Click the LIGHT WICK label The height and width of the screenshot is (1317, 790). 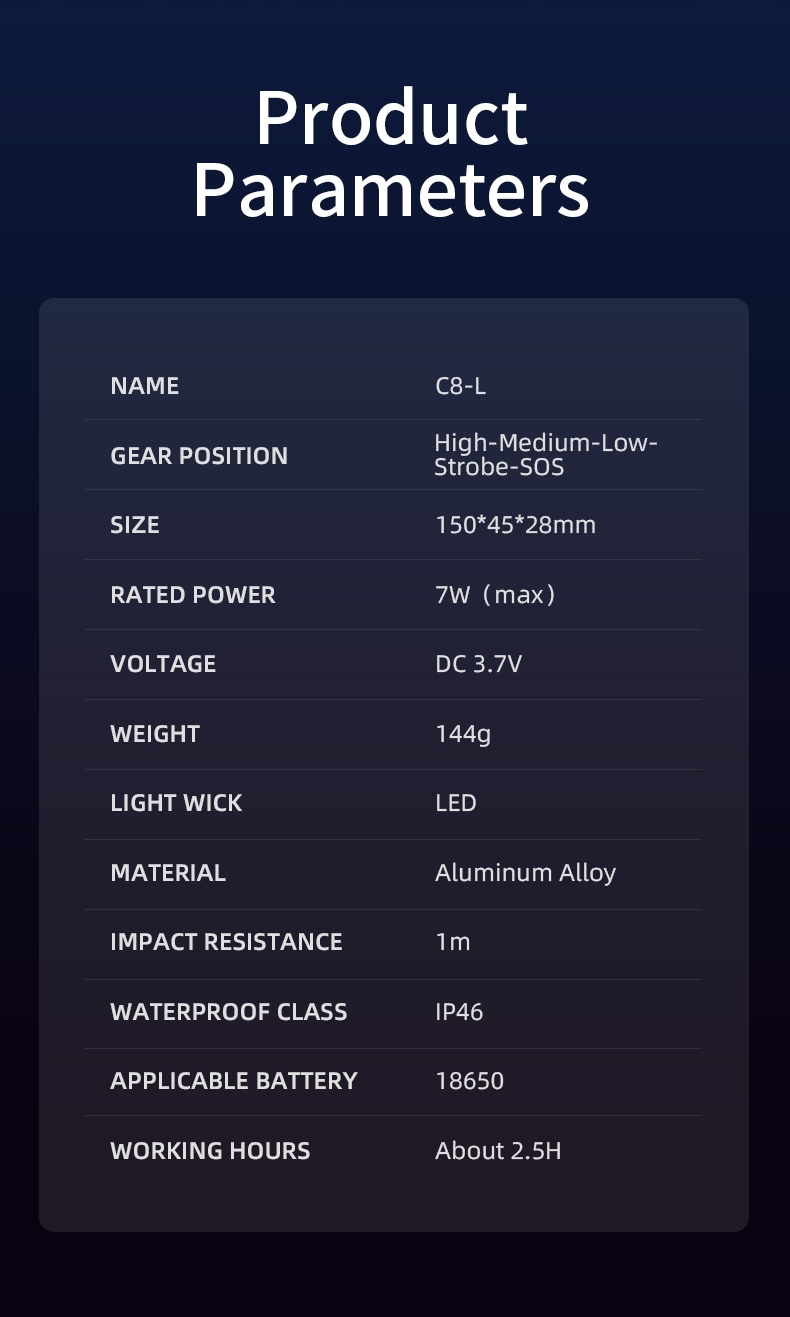point(176,803)
